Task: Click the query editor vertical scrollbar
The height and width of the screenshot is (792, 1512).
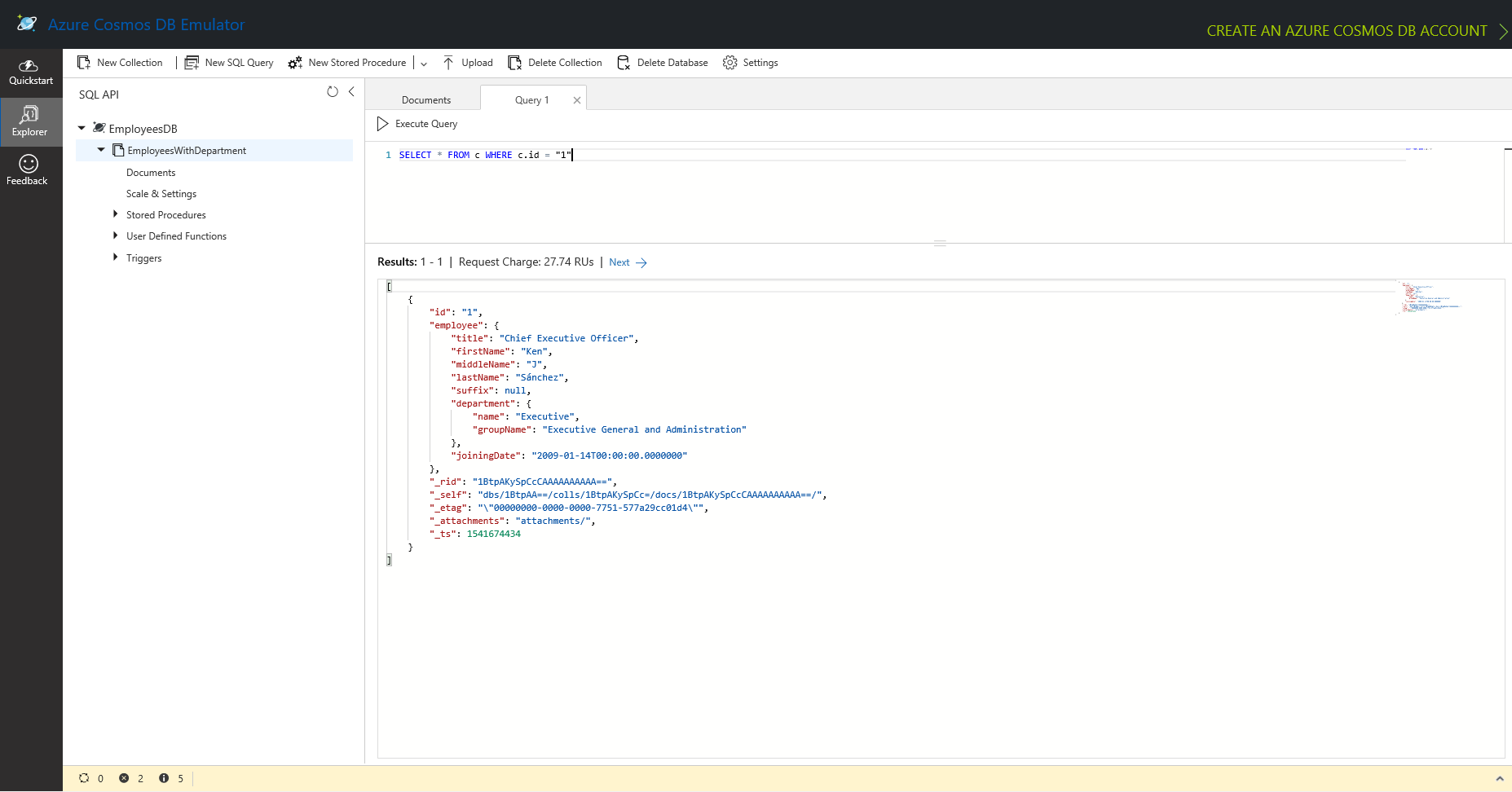Action: click(1508, 196)
